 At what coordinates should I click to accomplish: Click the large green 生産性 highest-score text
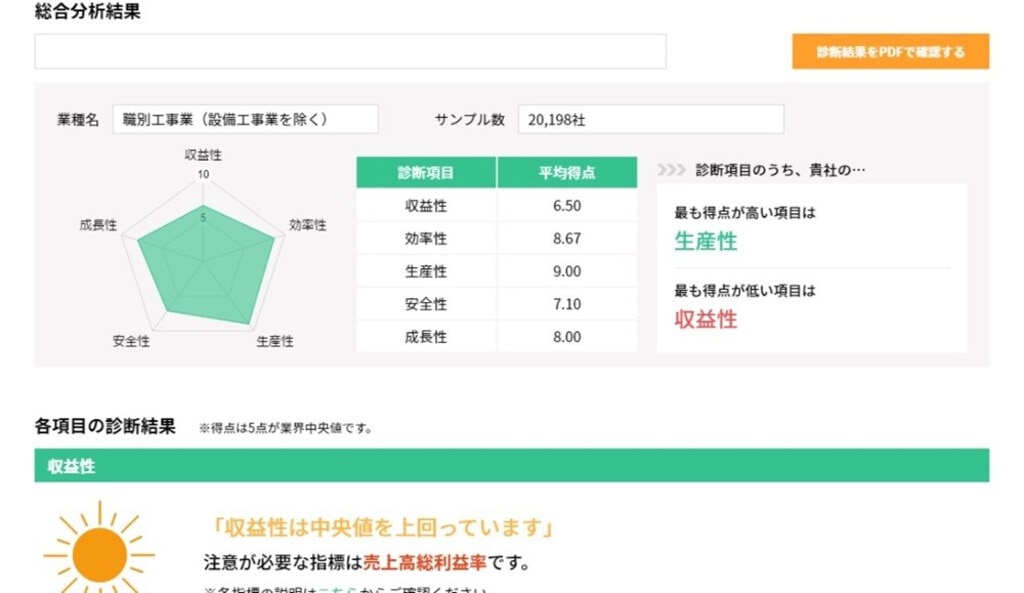click(705, 241)
